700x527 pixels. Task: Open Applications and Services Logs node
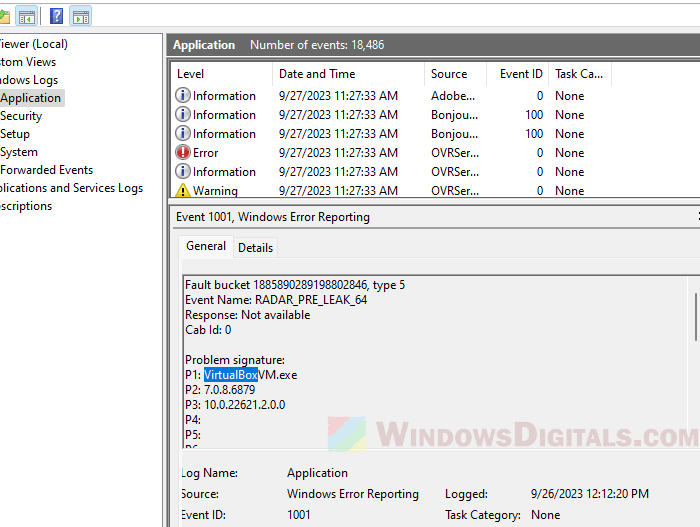click(71, 188)
